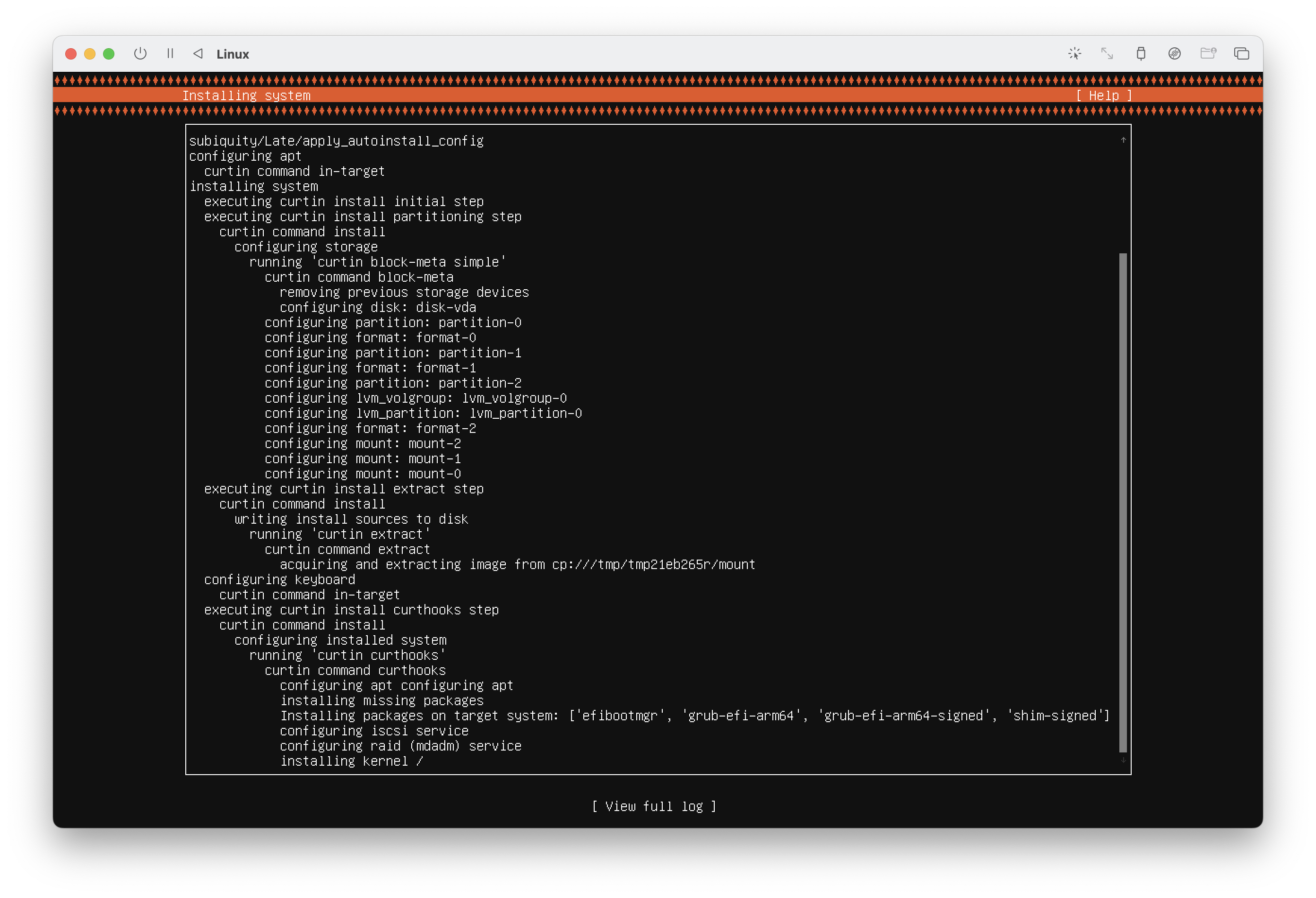Pause the virtual machine

click(170, 54)
